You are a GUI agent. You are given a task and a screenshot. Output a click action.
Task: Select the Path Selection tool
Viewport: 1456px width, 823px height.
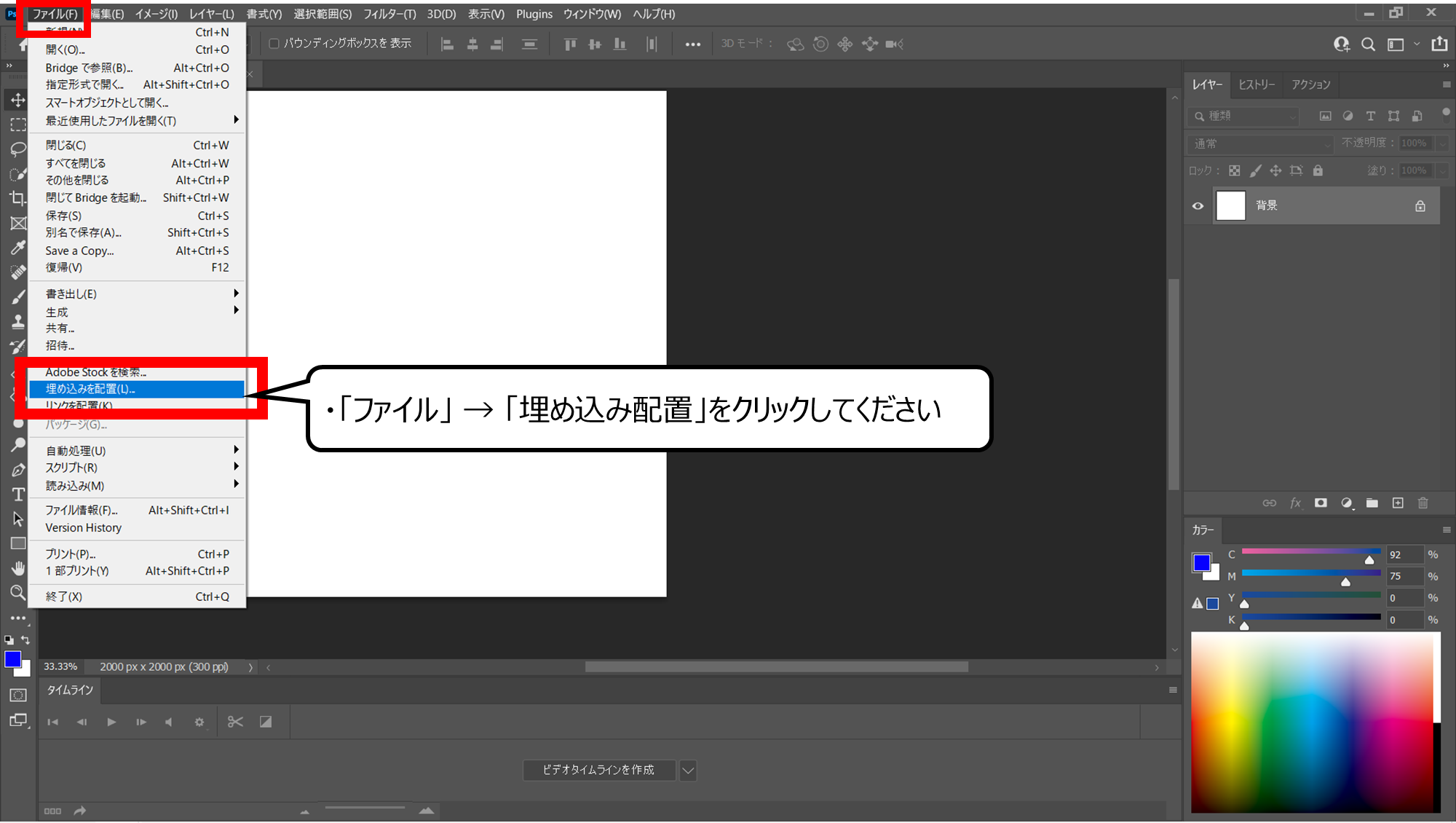18,519
